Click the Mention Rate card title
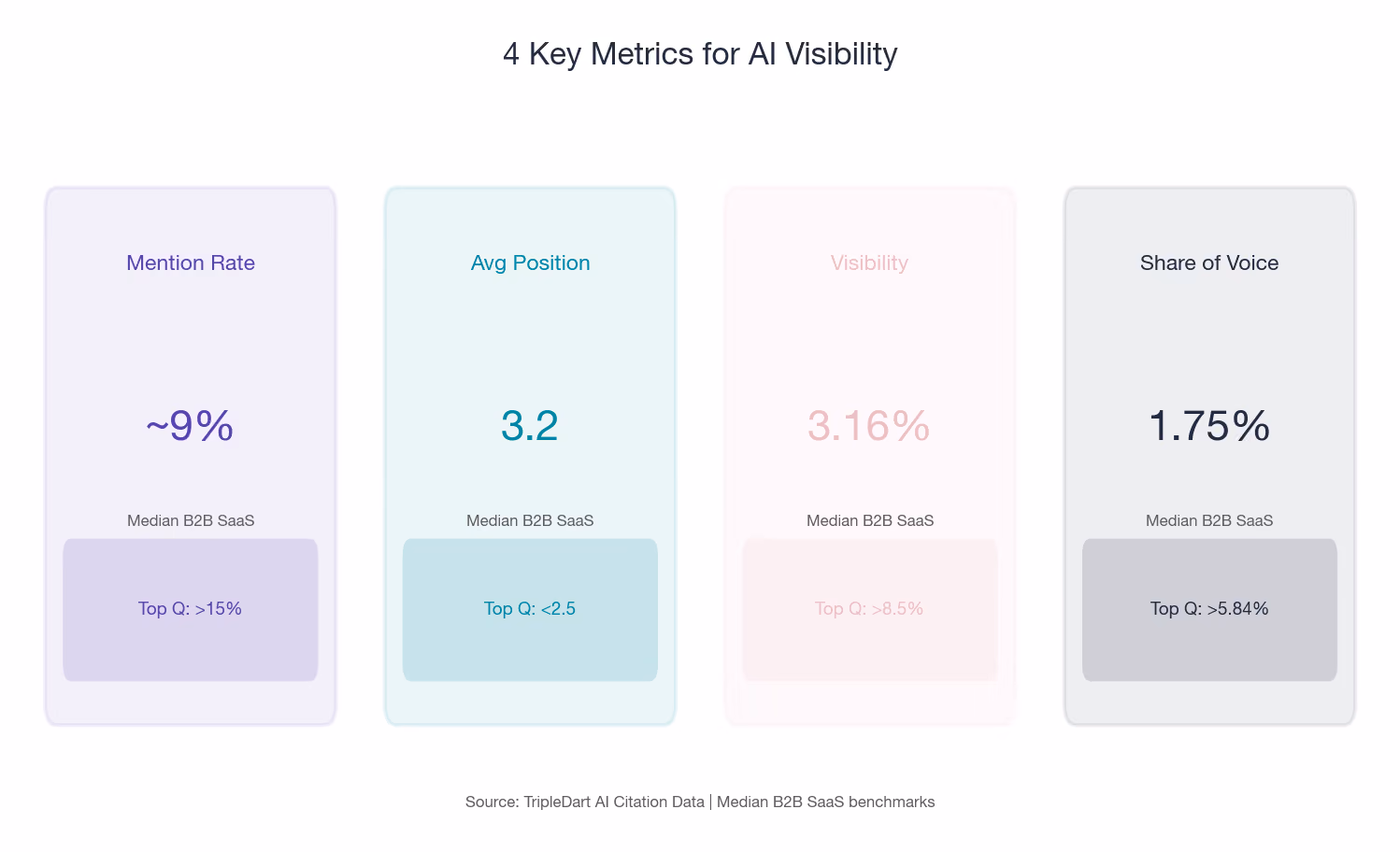 [x=191, y=263]
